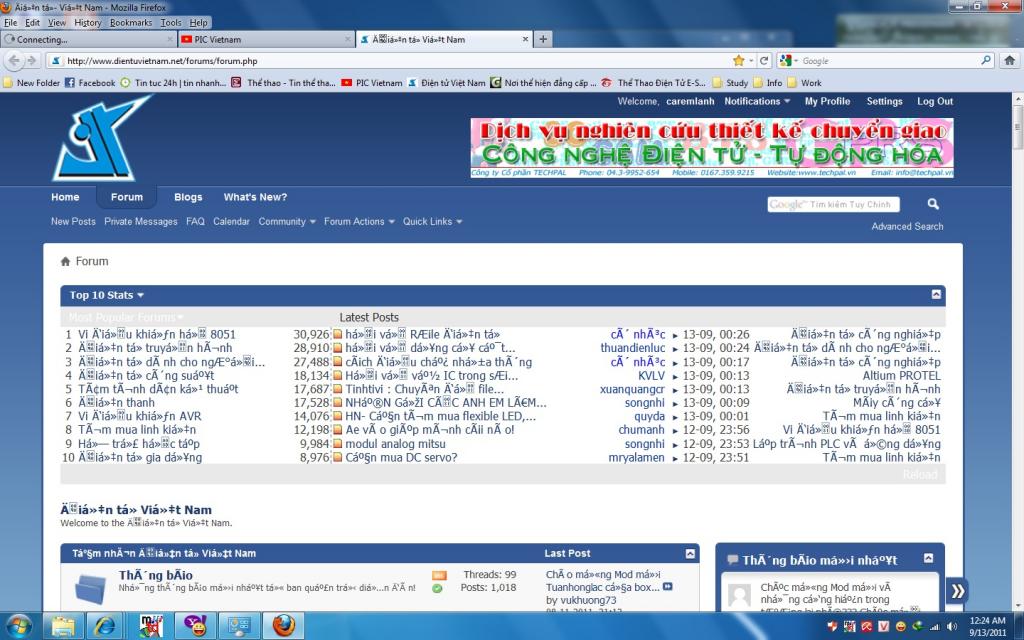
Task: Collapse the announcements sidebar block
Action: [929, 558]
